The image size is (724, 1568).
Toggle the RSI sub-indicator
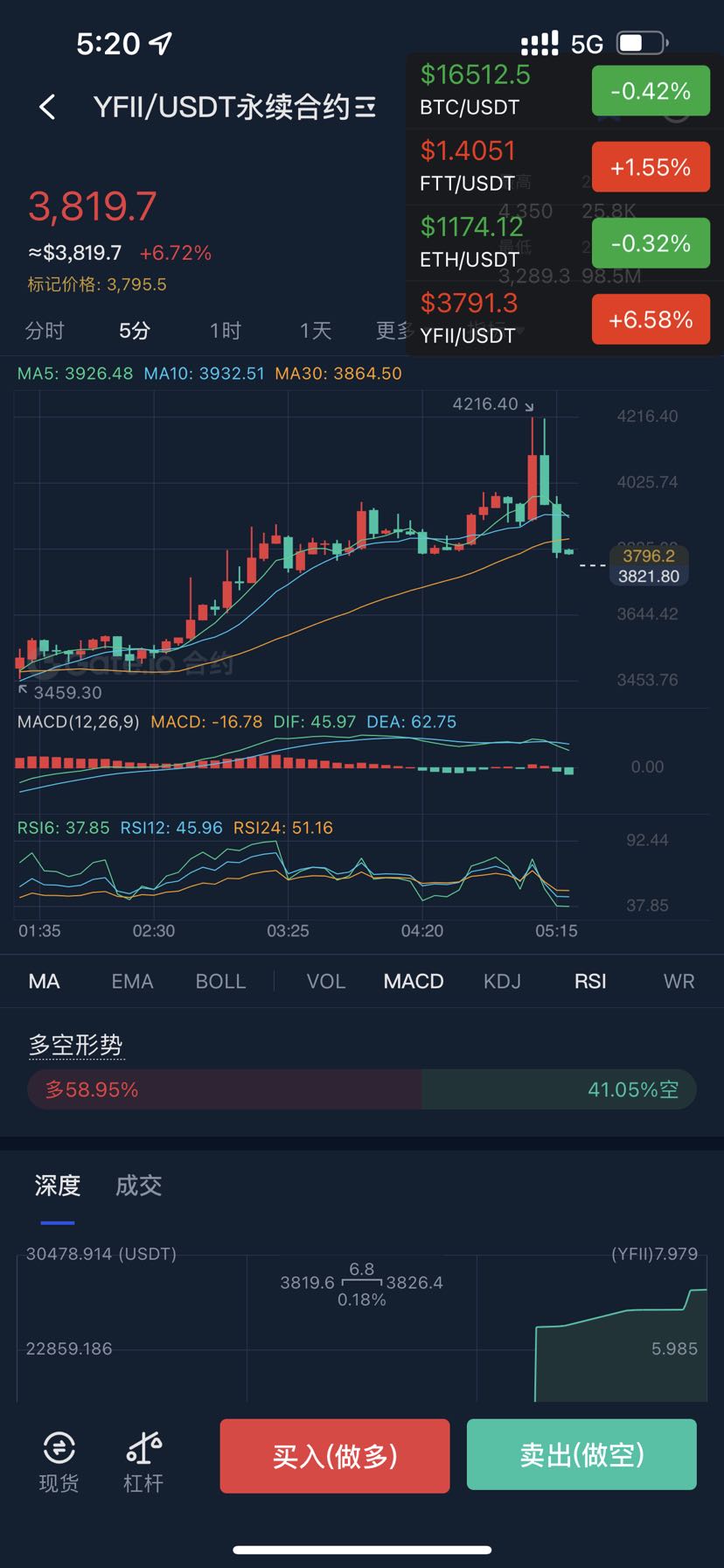point(590,981)
